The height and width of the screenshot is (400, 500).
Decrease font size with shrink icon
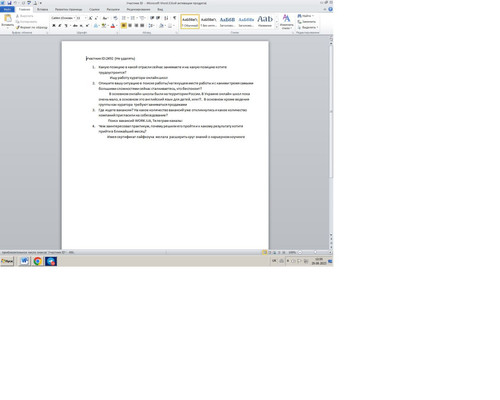tap(96, 18)
